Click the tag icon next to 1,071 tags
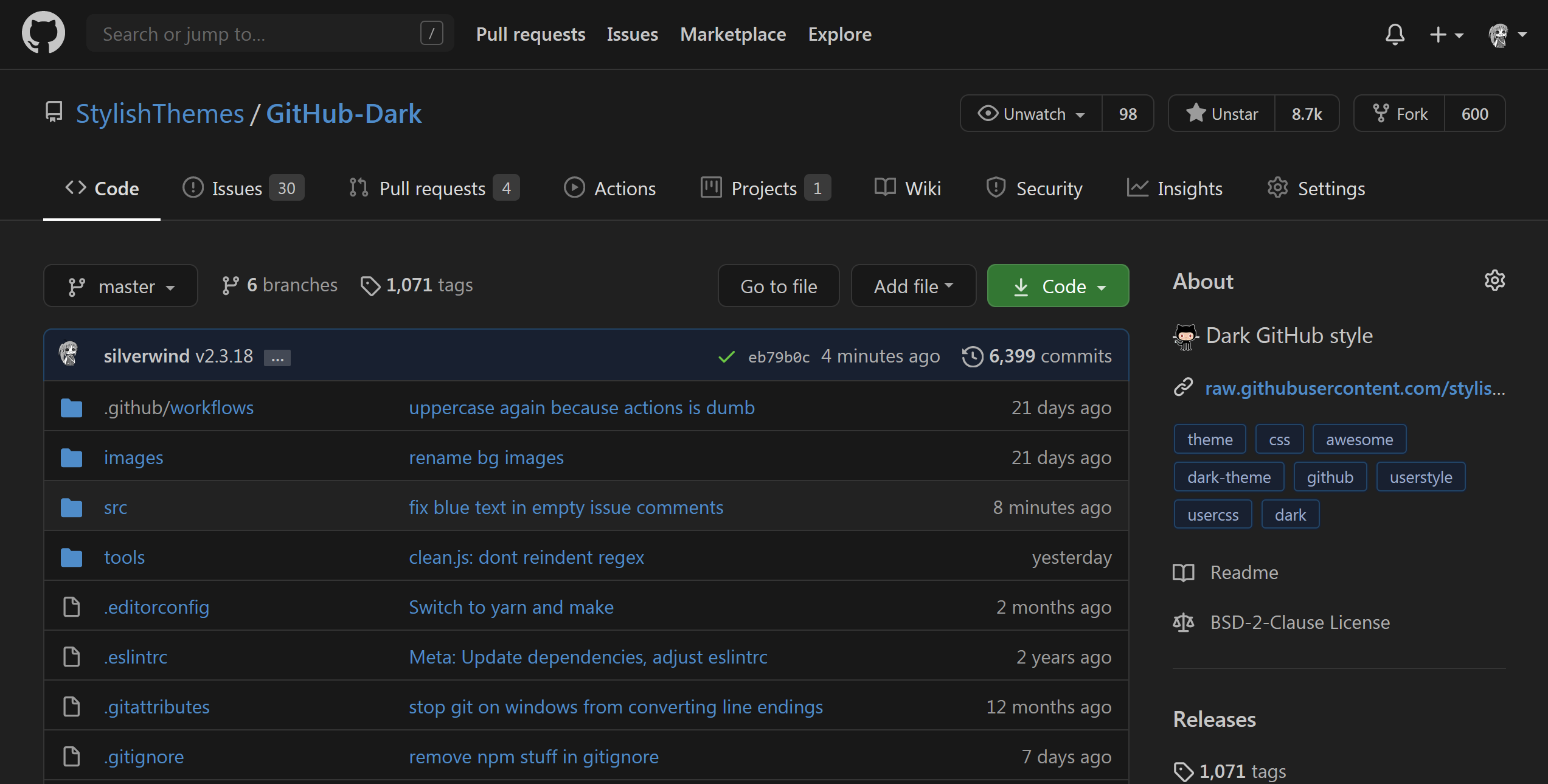This screenshot has width=1548, height=784. tap(371, 284)
